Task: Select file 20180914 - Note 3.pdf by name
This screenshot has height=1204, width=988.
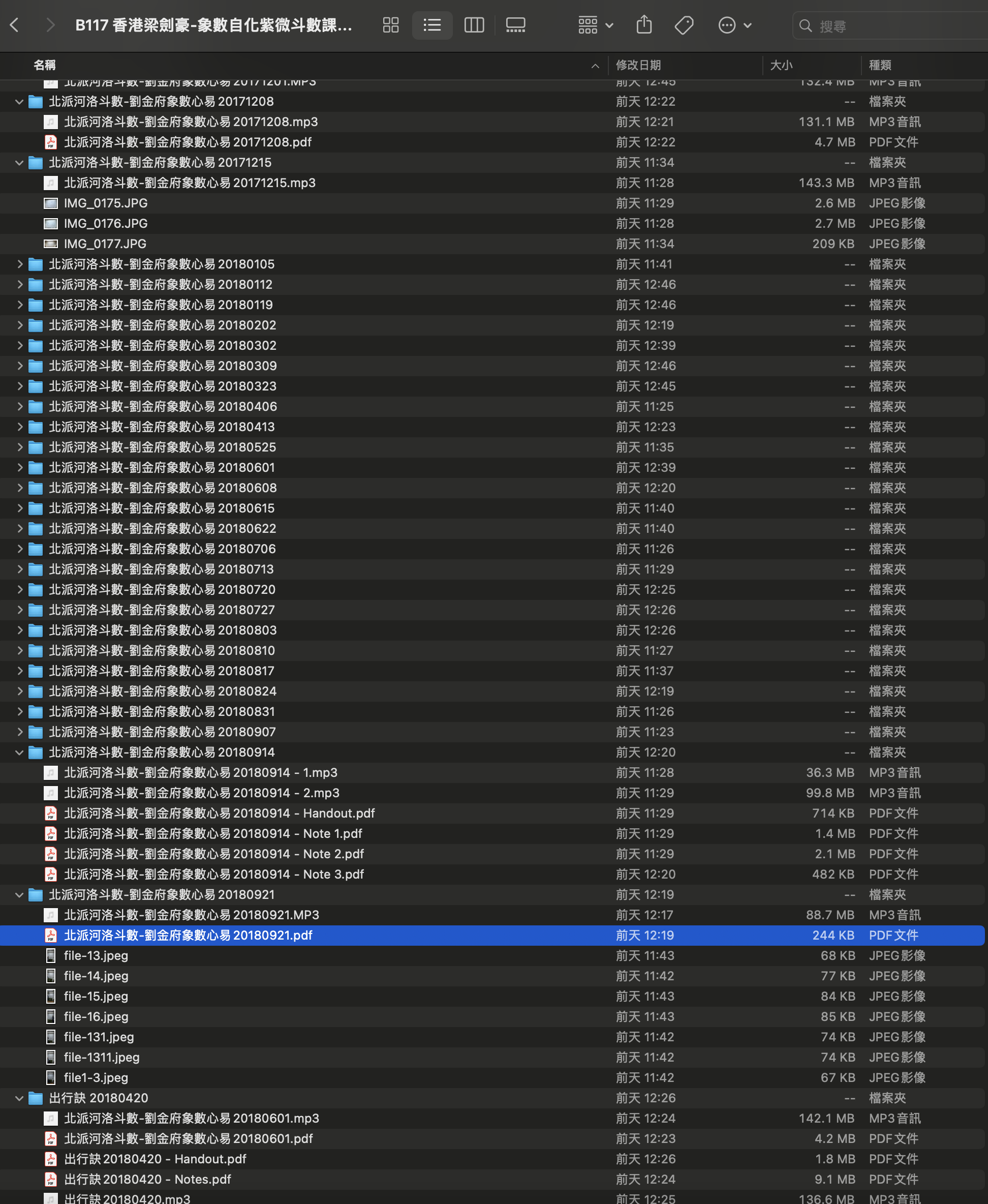Action: [213, 875]
